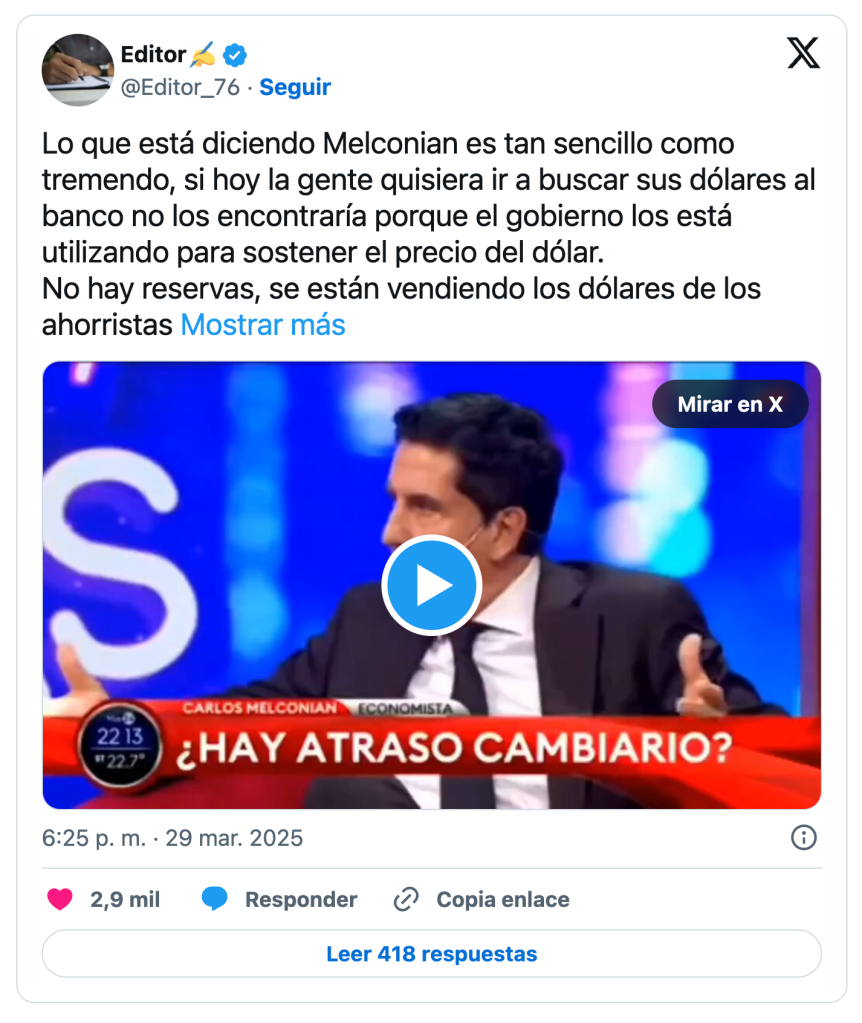862x1023 pixels.
Task: Click the ¿Hay atraso cambiario? video banner
Action: 455,748
